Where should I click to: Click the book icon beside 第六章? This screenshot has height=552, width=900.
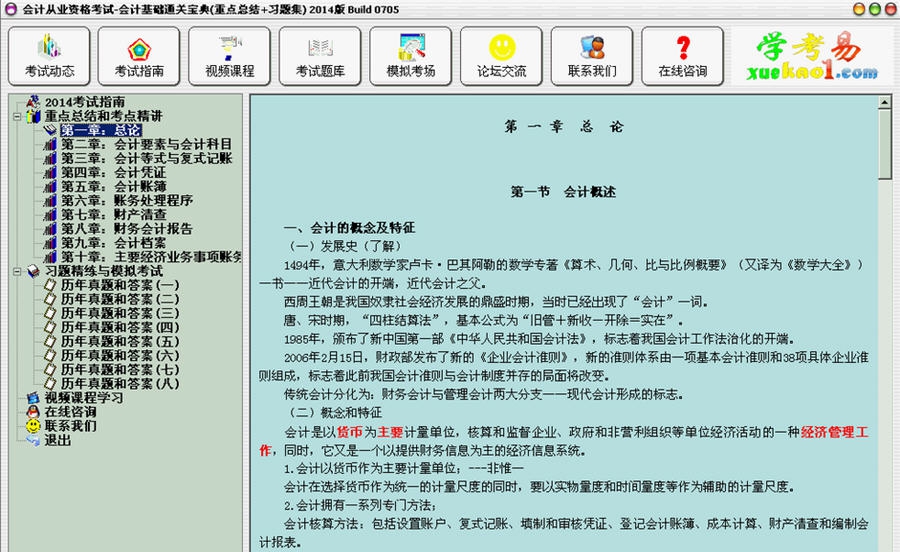[51, 200]
